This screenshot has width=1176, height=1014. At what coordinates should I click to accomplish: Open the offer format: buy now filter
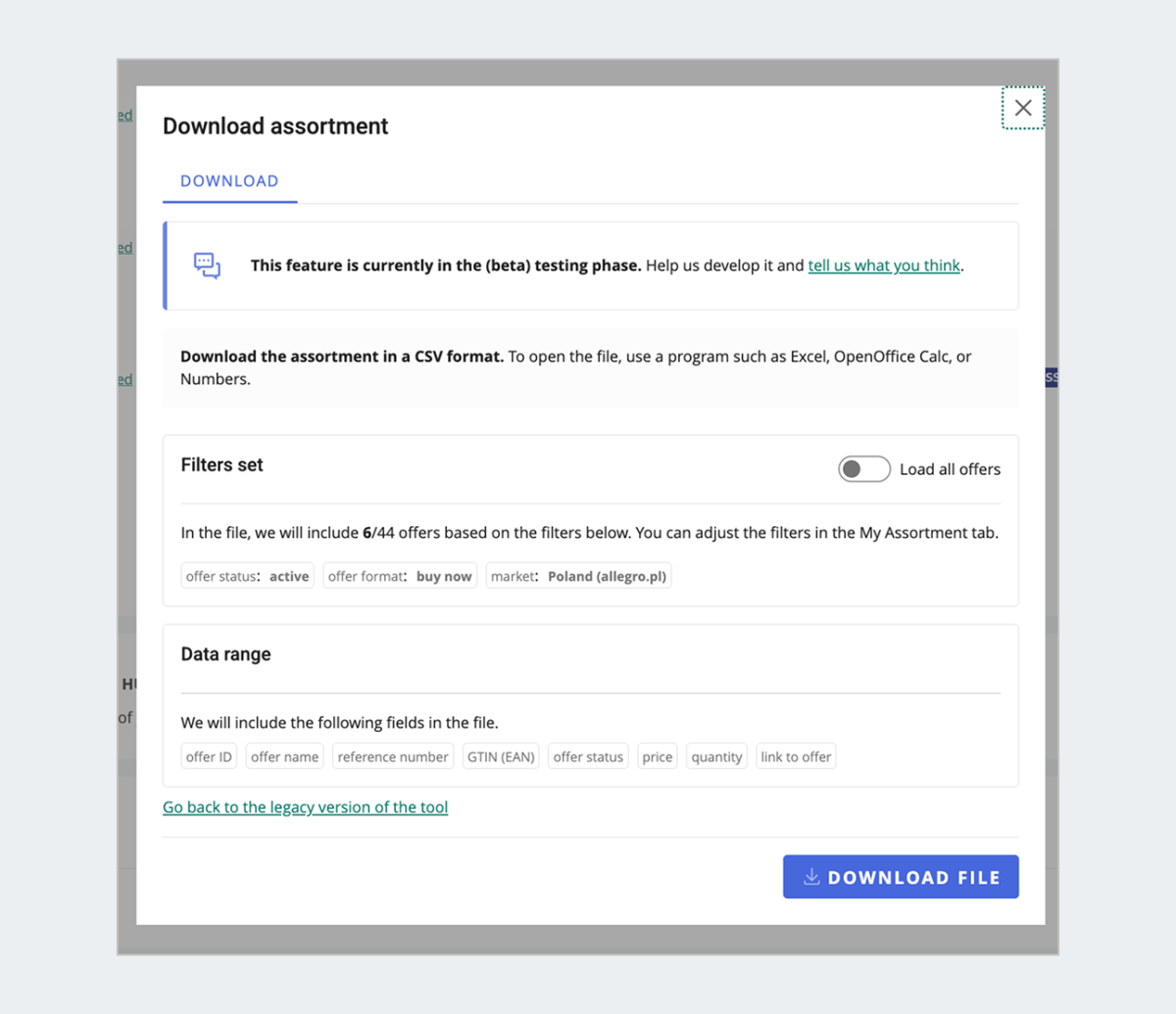point(399,576)
